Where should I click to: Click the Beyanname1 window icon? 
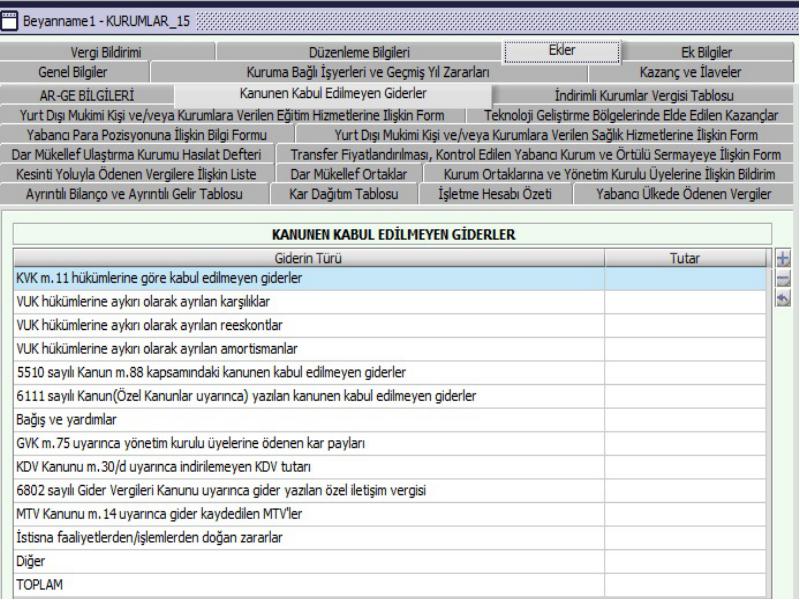click(x=10, y=21)
